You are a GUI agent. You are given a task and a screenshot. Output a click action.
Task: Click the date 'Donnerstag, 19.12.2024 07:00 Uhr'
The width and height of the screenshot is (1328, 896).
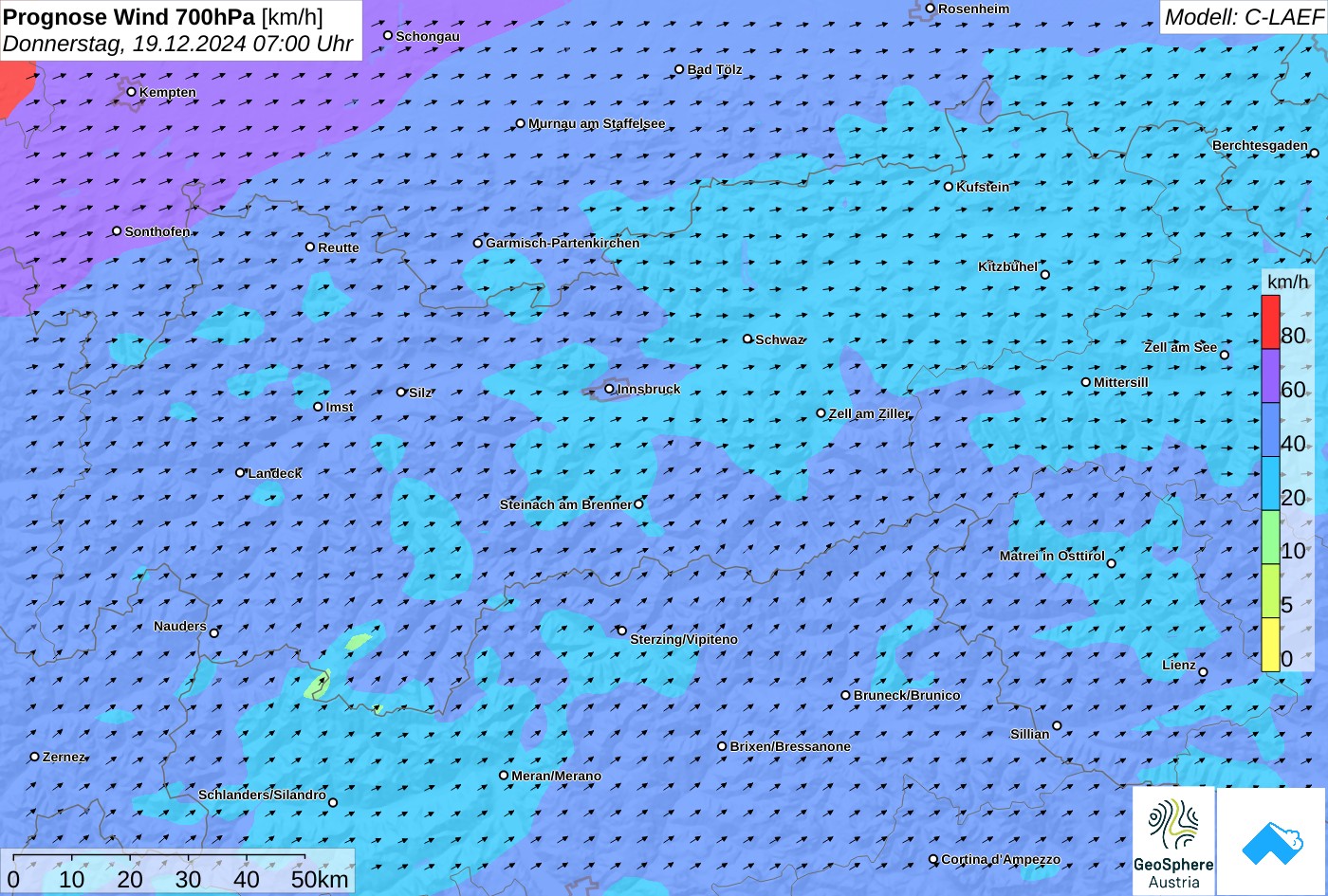pyautogui.click(x=178, y=44)
